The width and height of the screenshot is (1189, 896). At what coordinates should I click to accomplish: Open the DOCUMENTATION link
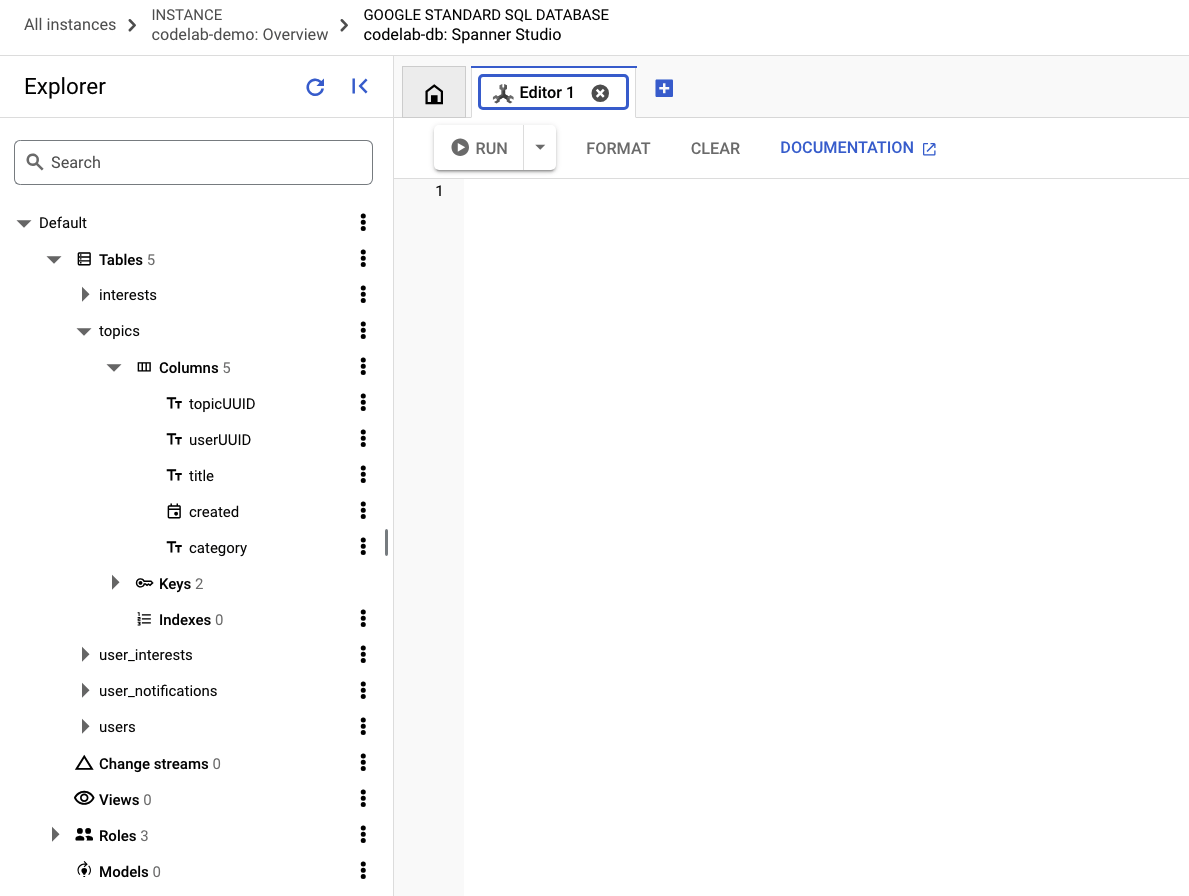click(857, 148)
